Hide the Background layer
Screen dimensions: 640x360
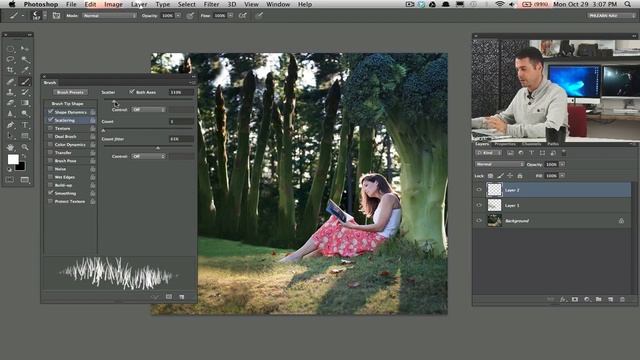(479, 221)
